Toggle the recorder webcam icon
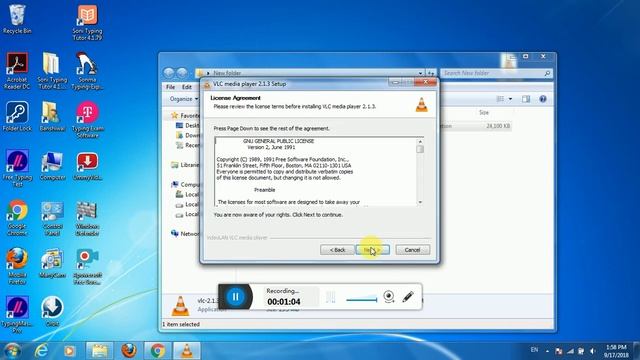The image size is (640, 360). pyautogui.click(x=389, y=297)
